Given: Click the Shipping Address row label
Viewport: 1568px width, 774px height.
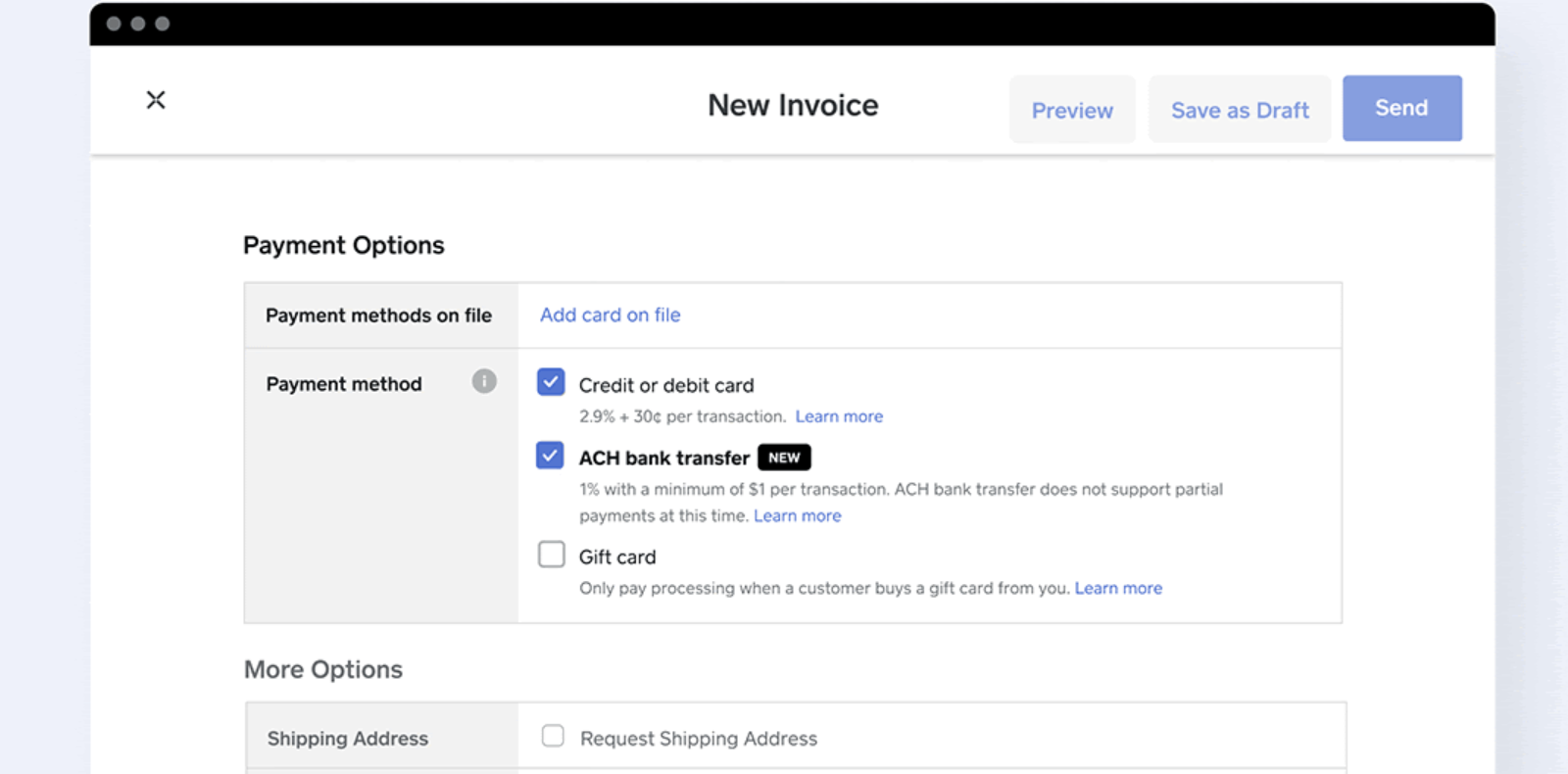Looking at the screenshot, I should [x=348, y=739].
